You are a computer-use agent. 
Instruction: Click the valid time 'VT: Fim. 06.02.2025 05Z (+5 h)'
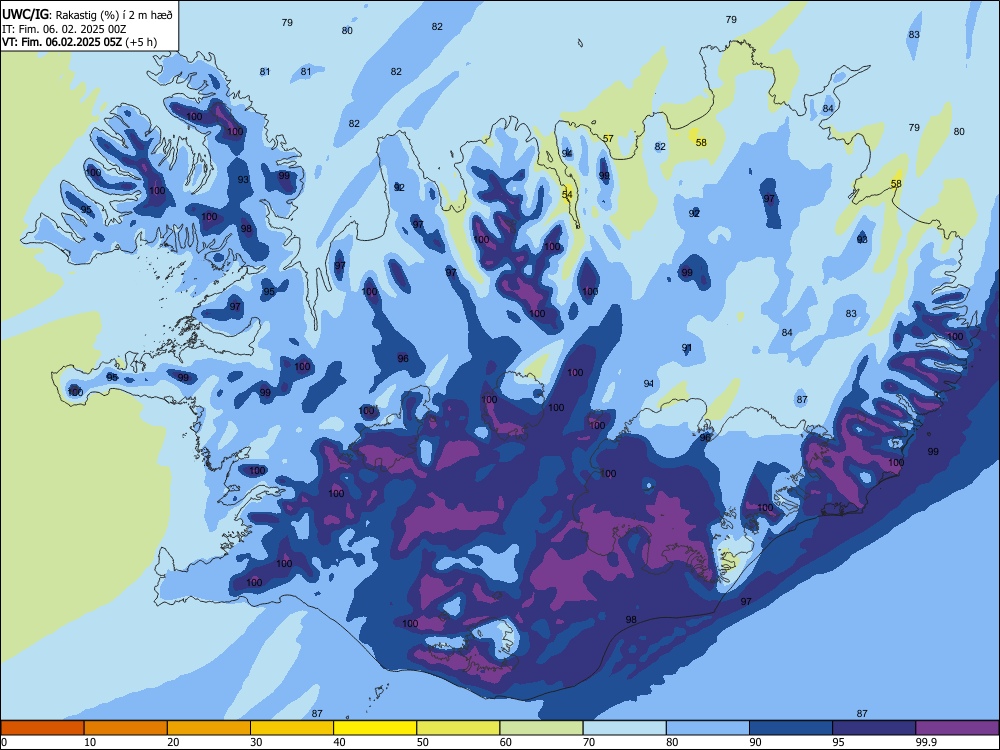click(x=79, y=42)
